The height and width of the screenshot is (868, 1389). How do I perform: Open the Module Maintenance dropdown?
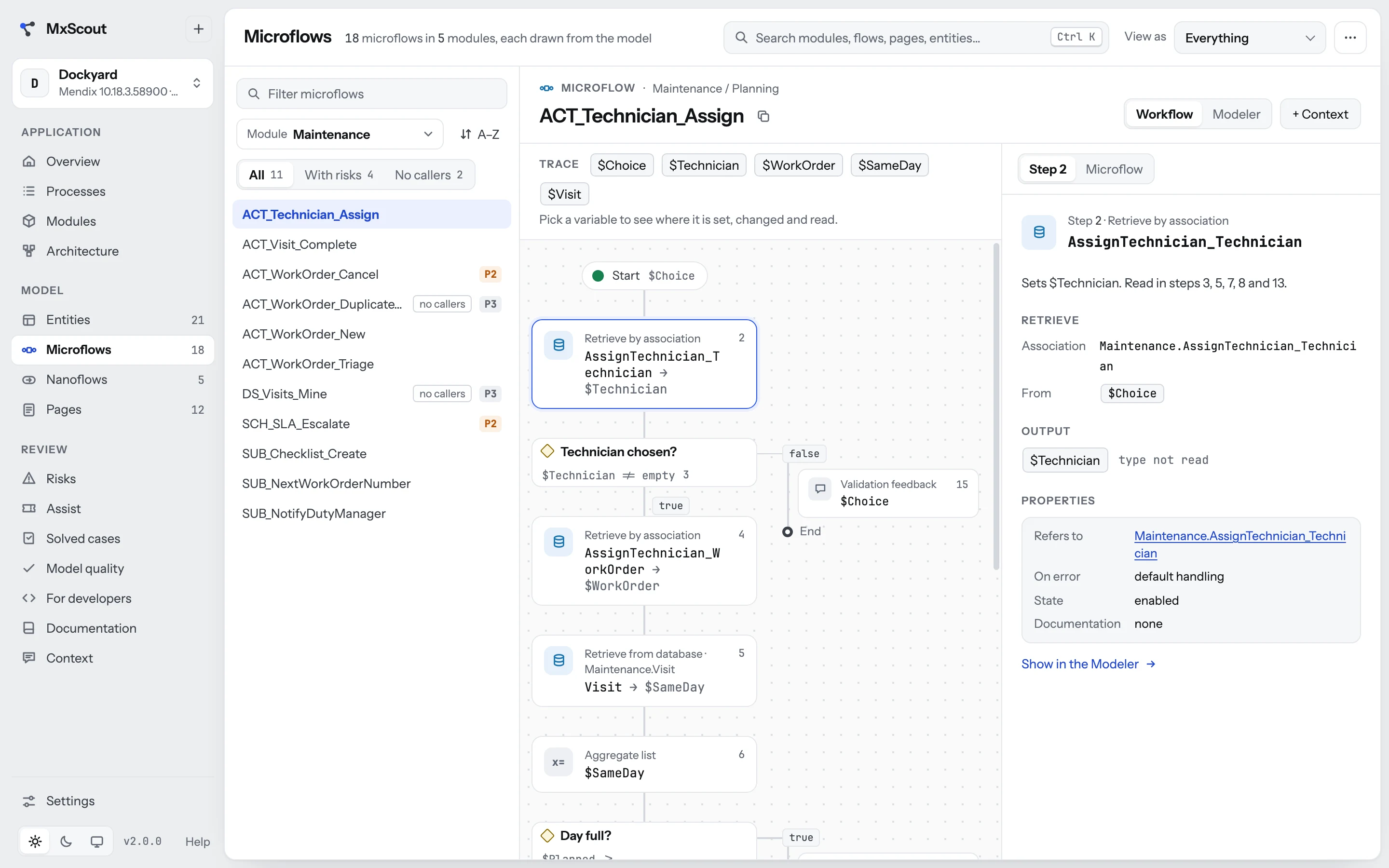[x=340, y=135]
